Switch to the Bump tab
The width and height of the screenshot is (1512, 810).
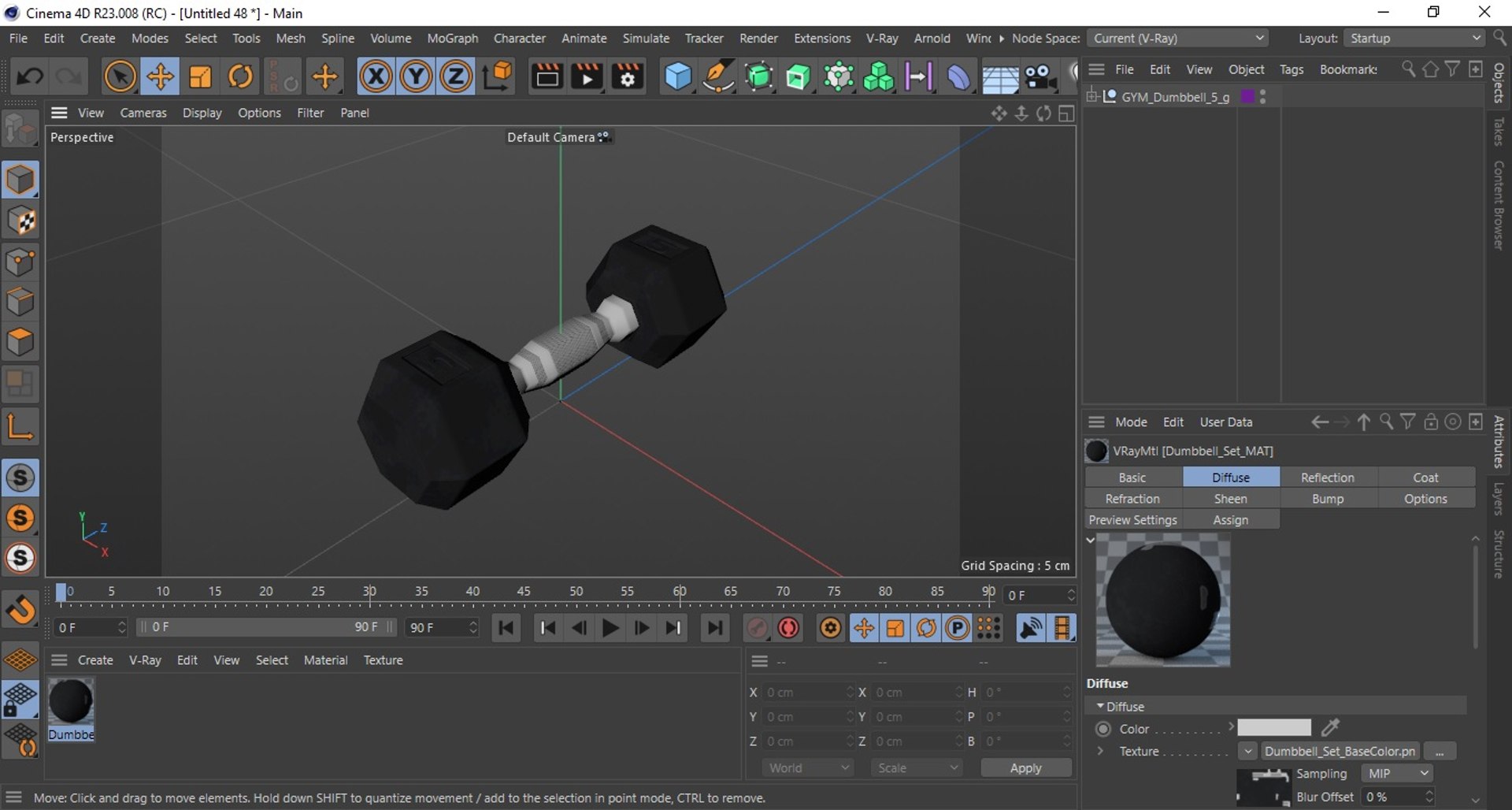click(1328, 499)
